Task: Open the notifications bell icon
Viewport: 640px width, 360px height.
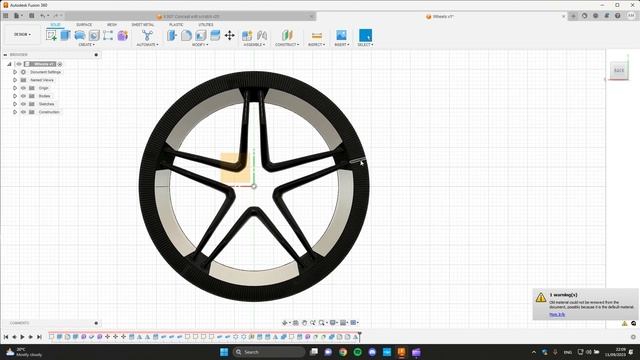Action: [x=606, y=16]
